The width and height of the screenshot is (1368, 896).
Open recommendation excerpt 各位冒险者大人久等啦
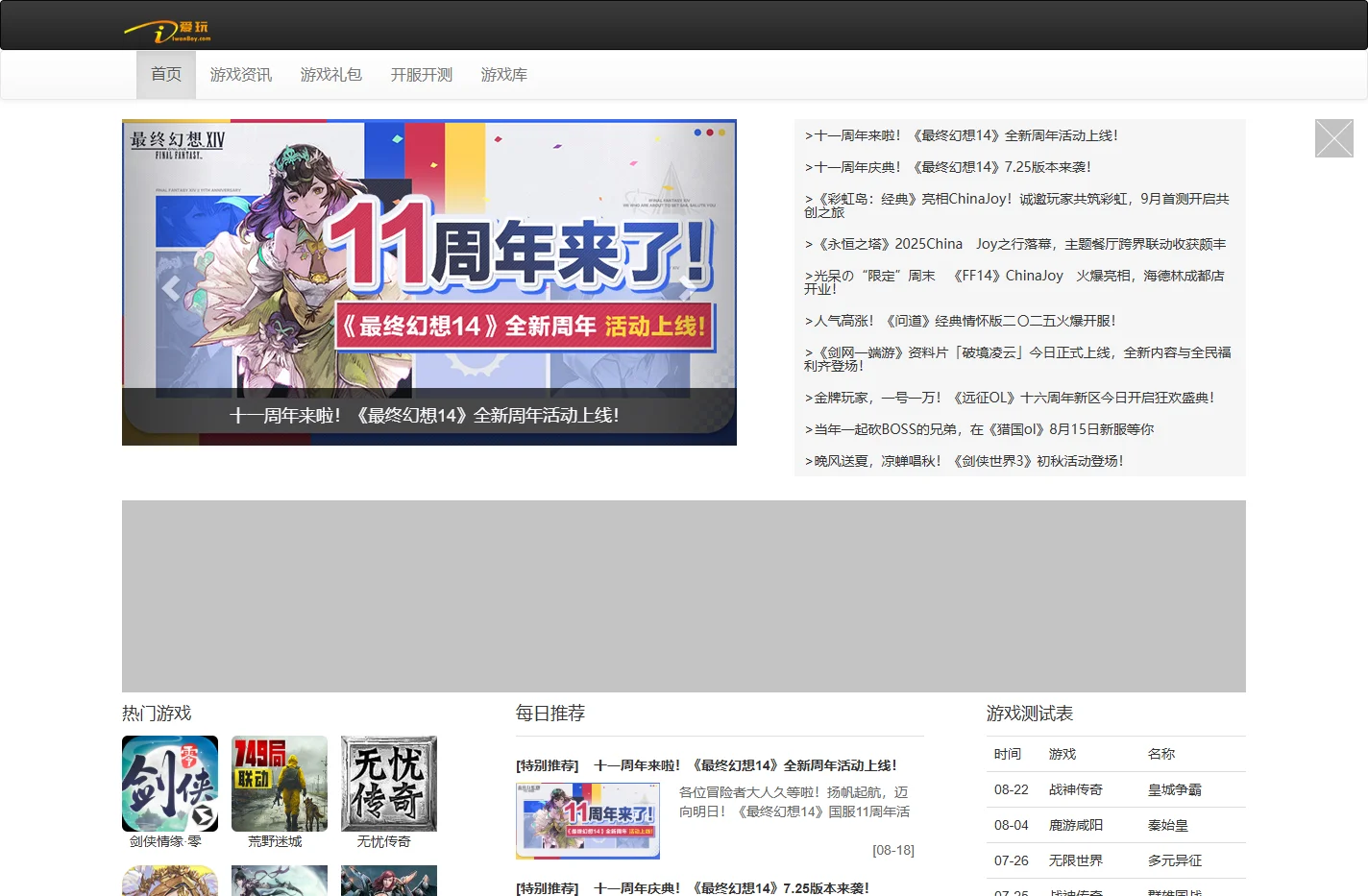[x=794, y=802]
